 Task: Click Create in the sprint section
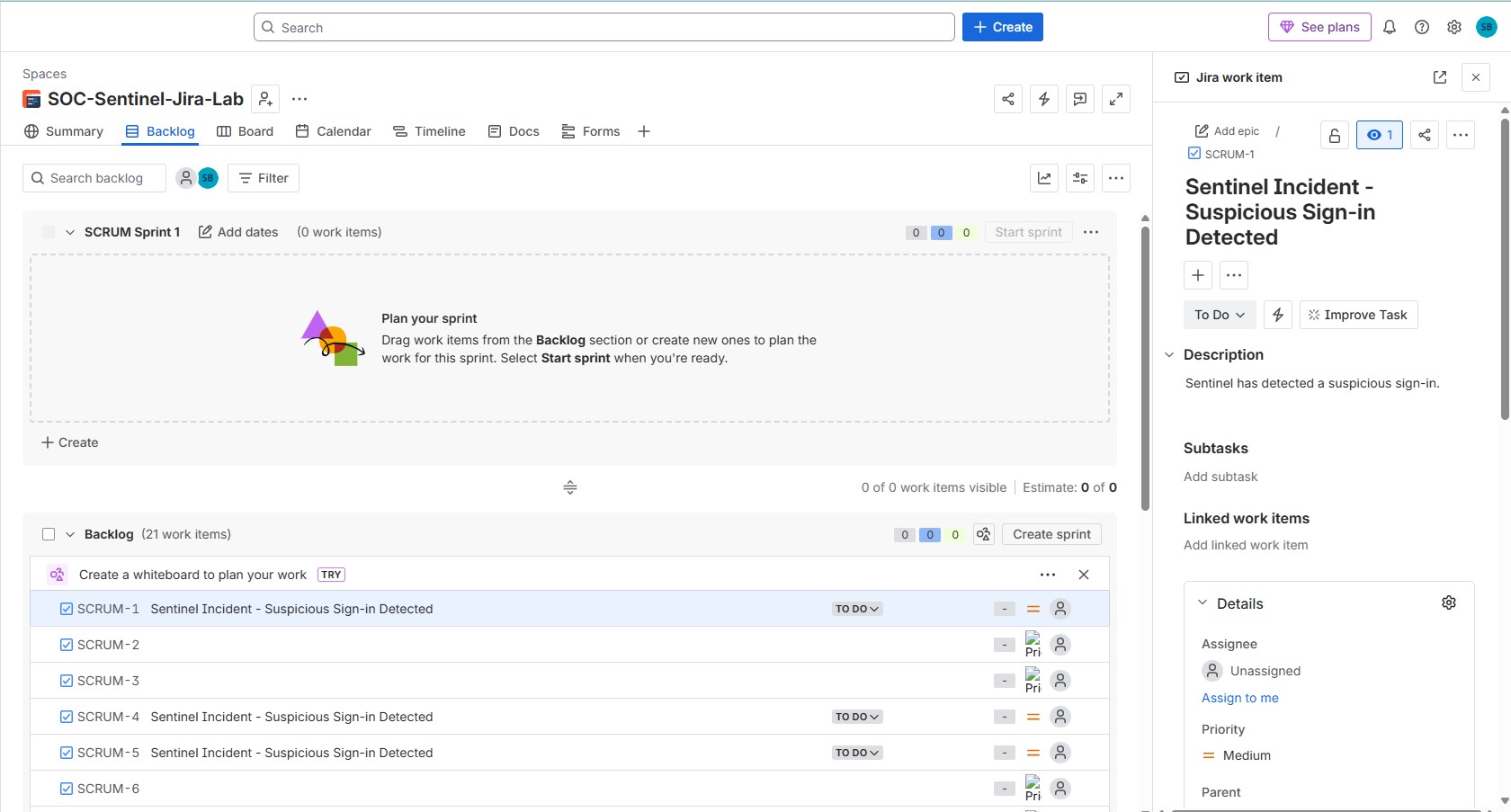(x=70, y=442)
